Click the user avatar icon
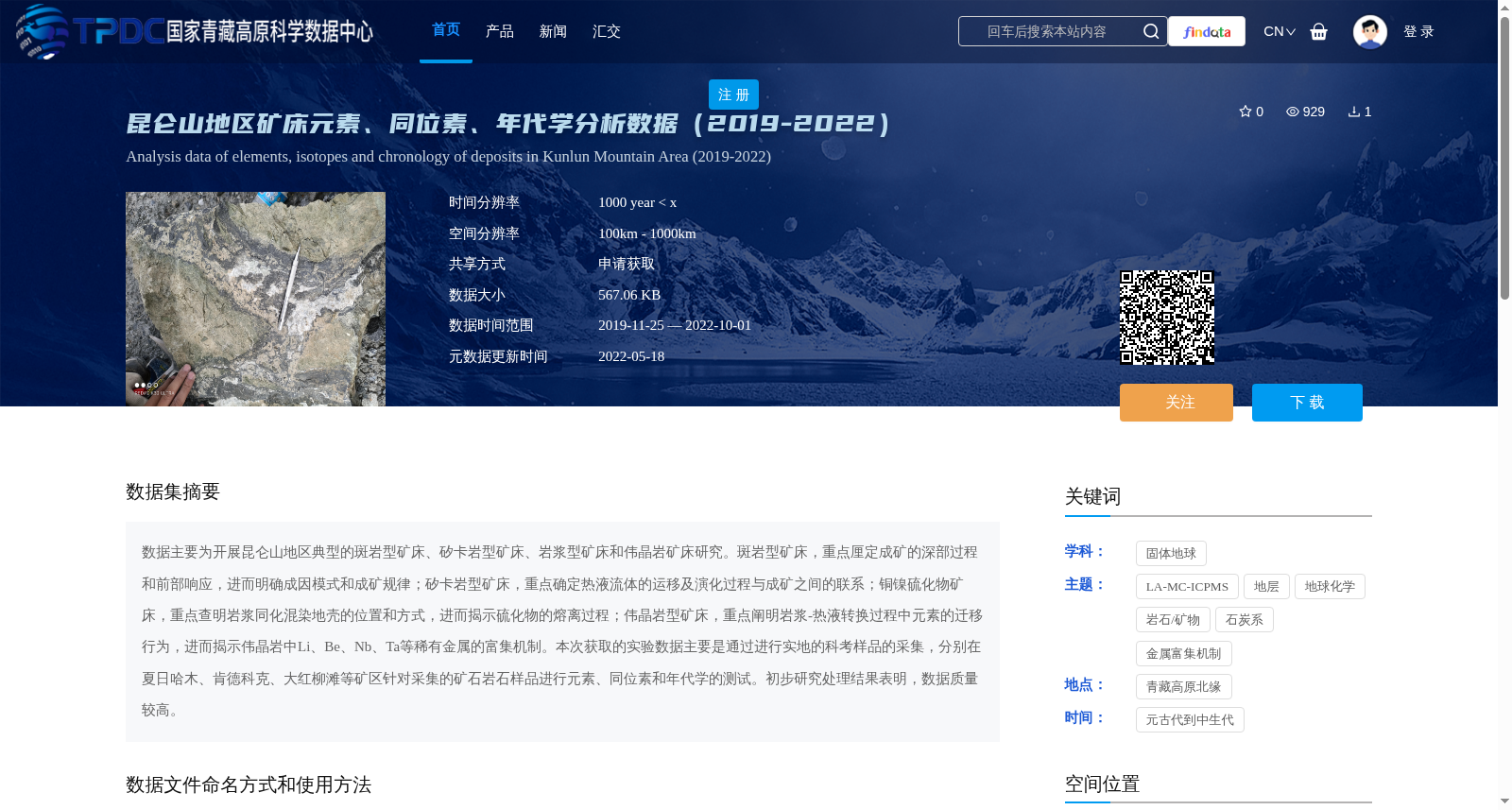The image size is (1512, 810). point(1369,31)
